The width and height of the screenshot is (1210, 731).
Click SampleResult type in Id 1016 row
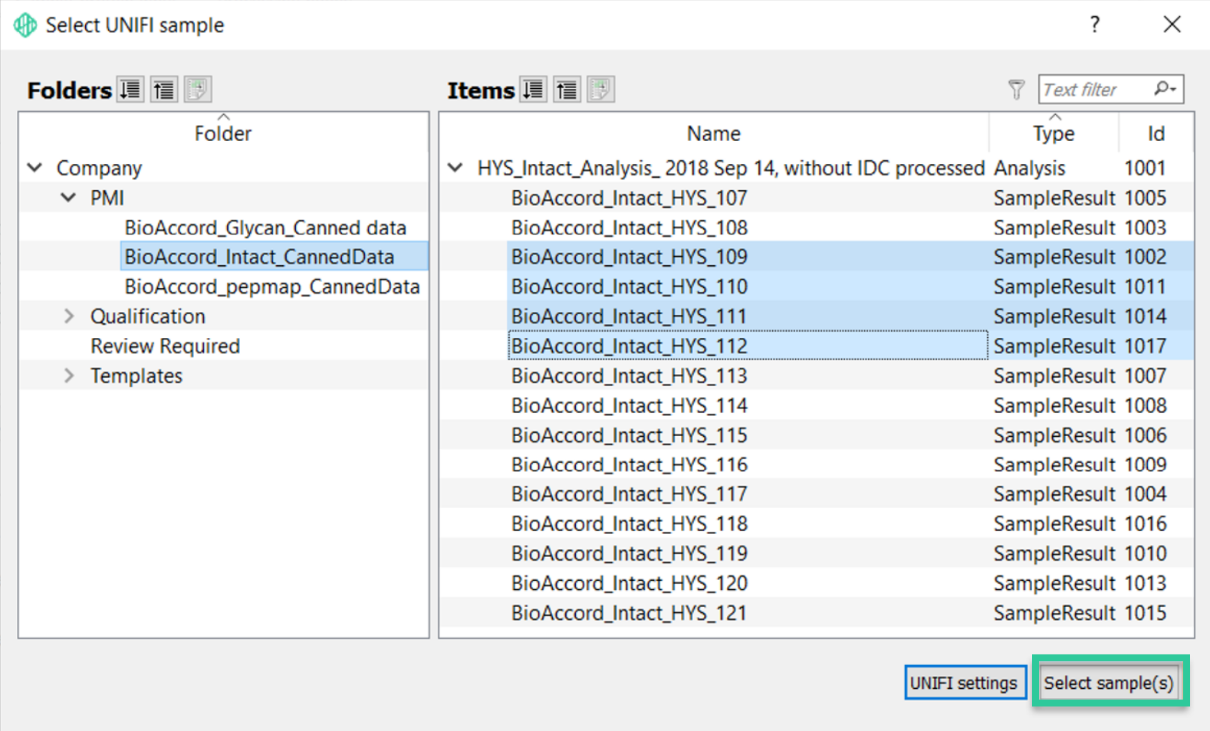coord(1054,524)
